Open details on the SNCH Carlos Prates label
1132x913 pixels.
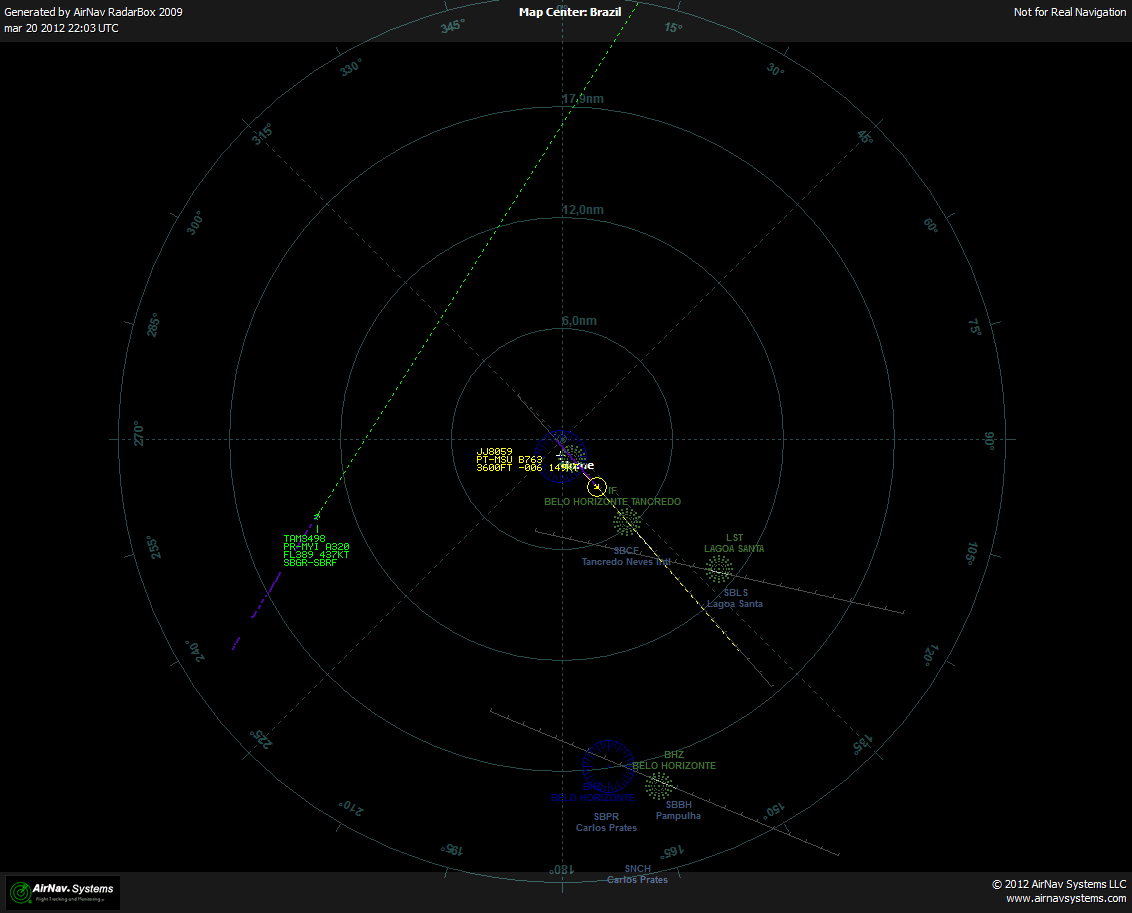[636, 874]
